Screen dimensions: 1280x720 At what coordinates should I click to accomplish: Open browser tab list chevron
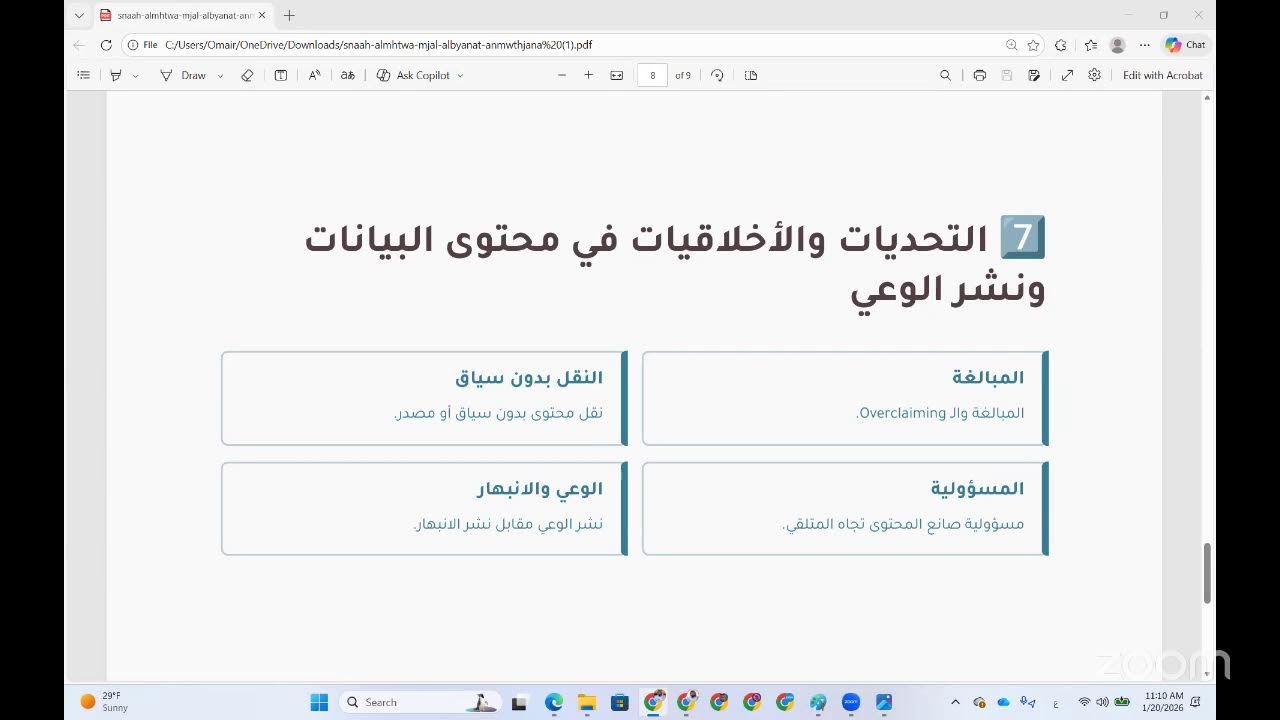point(79,15)
